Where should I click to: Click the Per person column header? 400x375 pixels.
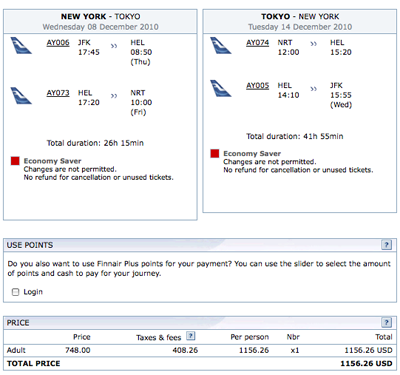click(x=249, y=337)
